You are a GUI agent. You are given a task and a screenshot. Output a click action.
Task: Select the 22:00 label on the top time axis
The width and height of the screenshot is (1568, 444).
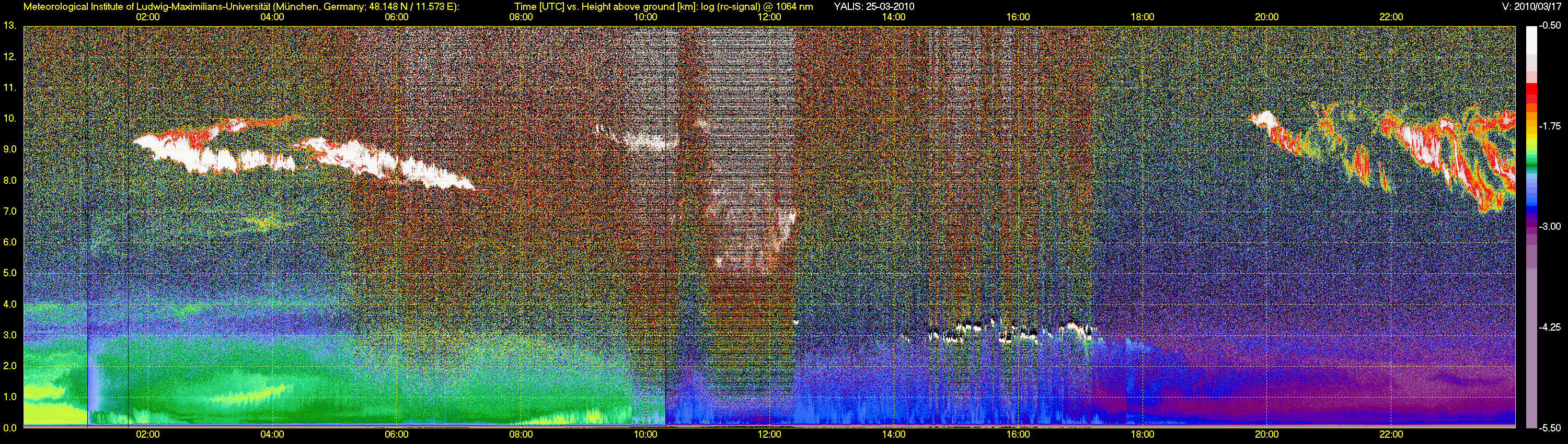point(1391,17)
